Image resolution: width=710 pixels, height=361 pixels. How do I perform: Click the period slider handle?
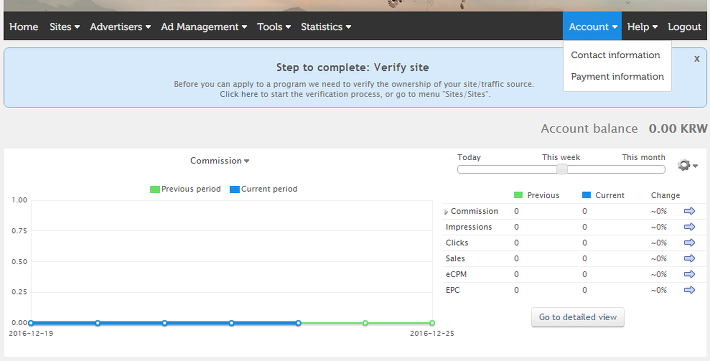pyautogui.click(x=561, y=169)
